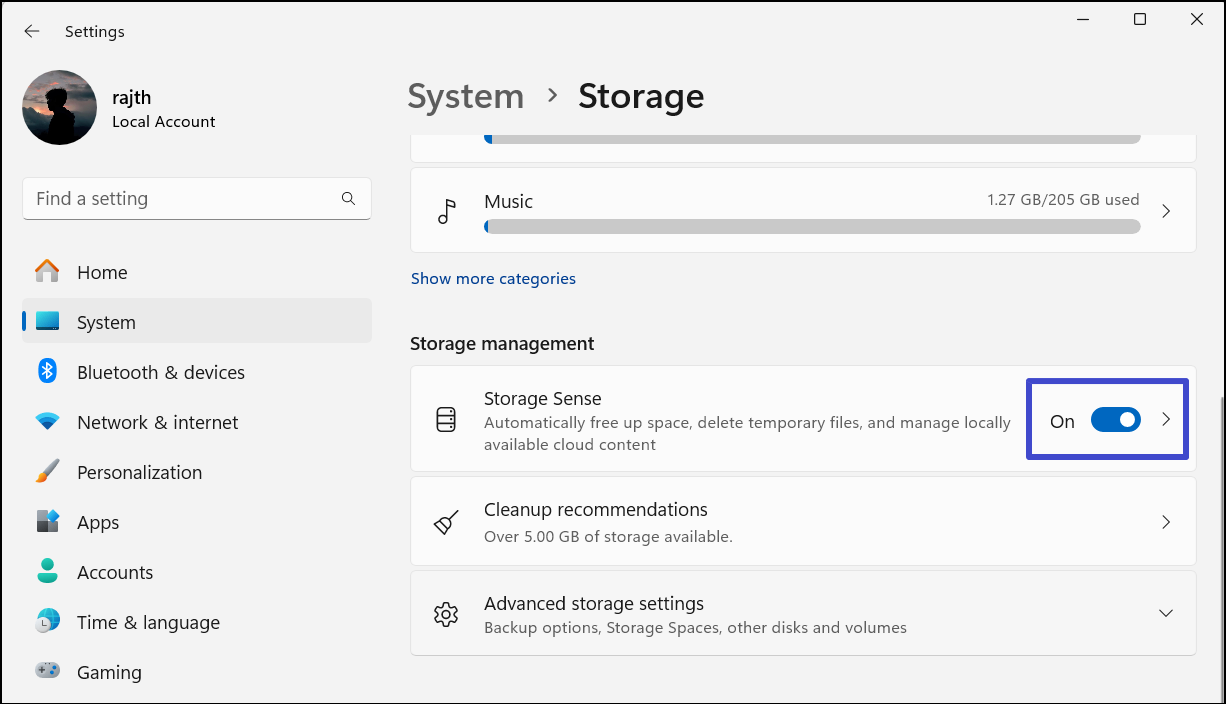Image resolution: width=1226 pixels, height=704 pixels.
Task: Disable the Storage Sense toggle
Action: [x=1115, y=420]
